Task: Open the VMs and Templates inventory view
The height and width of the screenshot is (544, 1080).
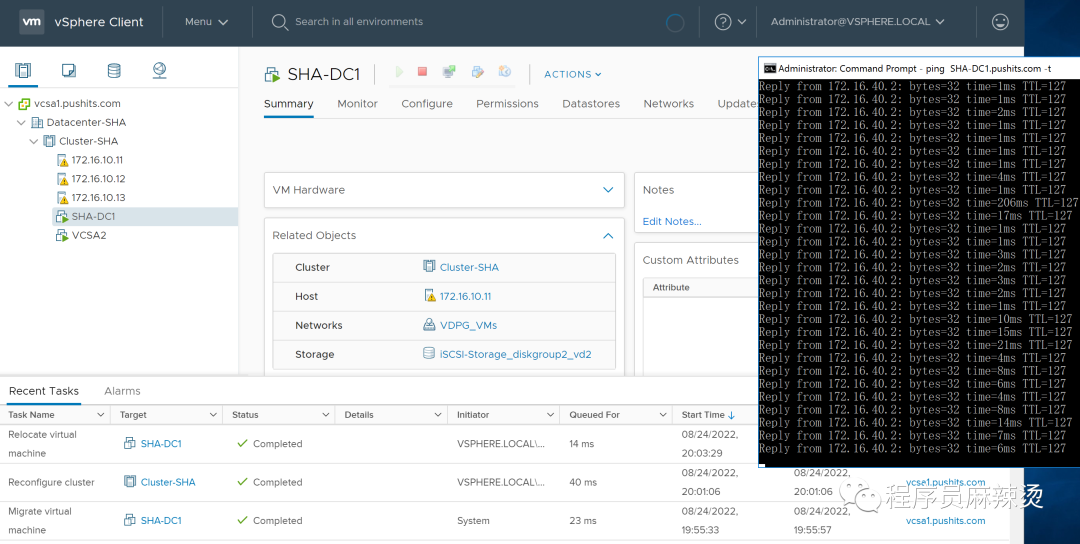Action: [x=69, y=70]
